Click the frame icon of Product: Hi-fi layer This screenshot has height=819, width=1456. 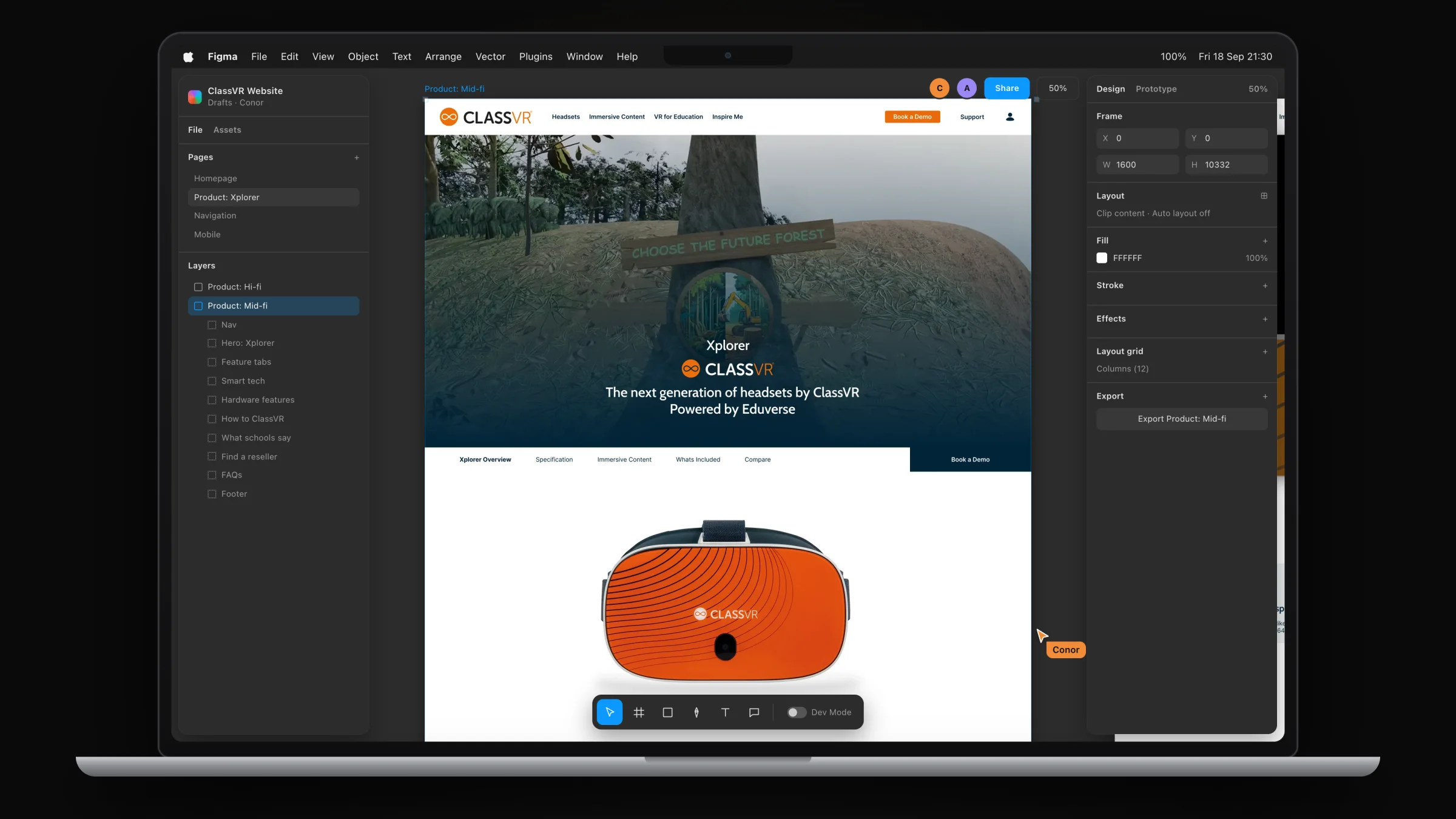198,287
